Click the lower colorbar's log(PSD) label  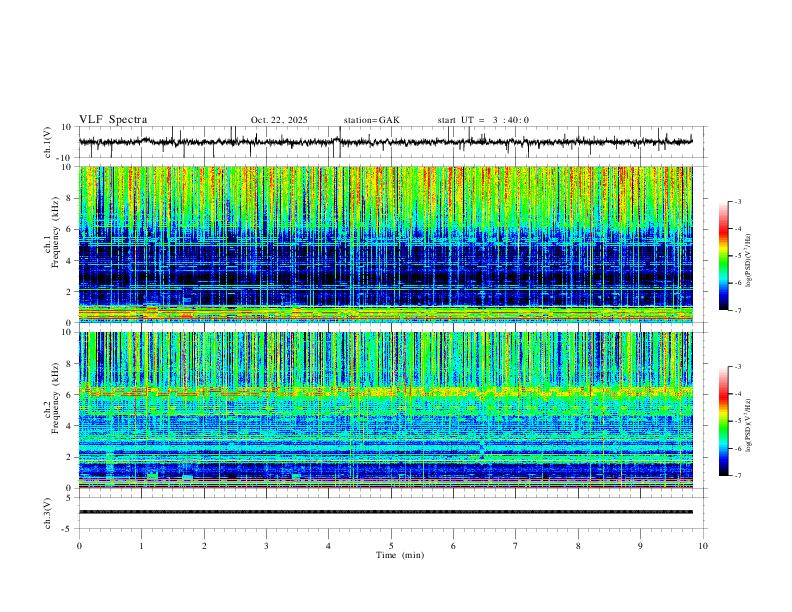(x=749, y=426)
